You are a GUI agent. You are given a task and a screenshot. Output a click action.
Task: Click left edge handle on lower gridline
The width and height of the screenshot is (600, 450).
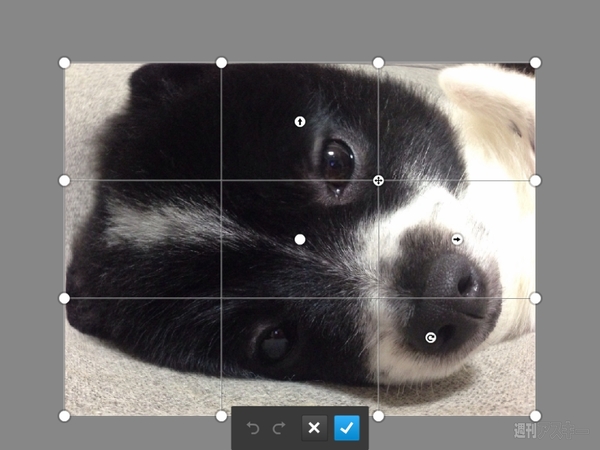64,298
